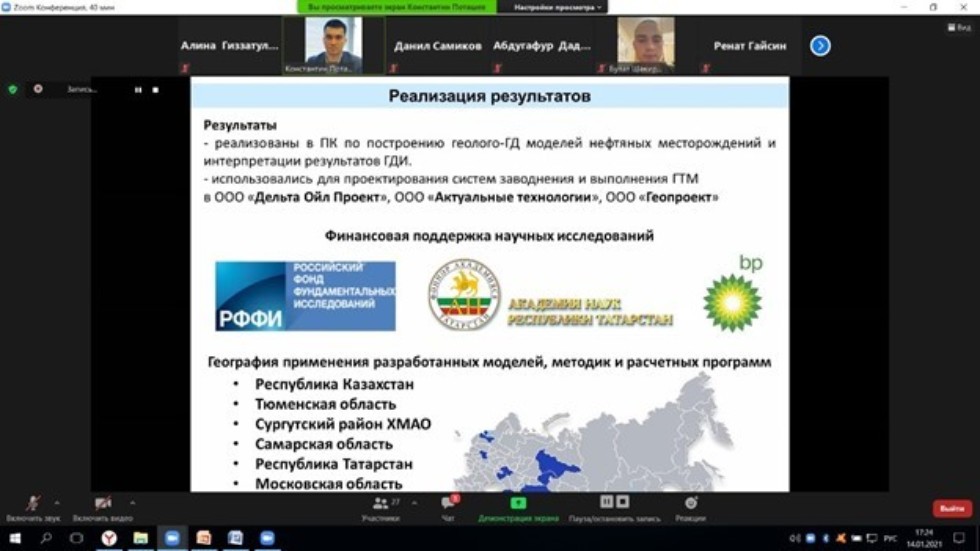Open Windows Start menu
This screenshot has width=980, height=551.
(14, 539)
